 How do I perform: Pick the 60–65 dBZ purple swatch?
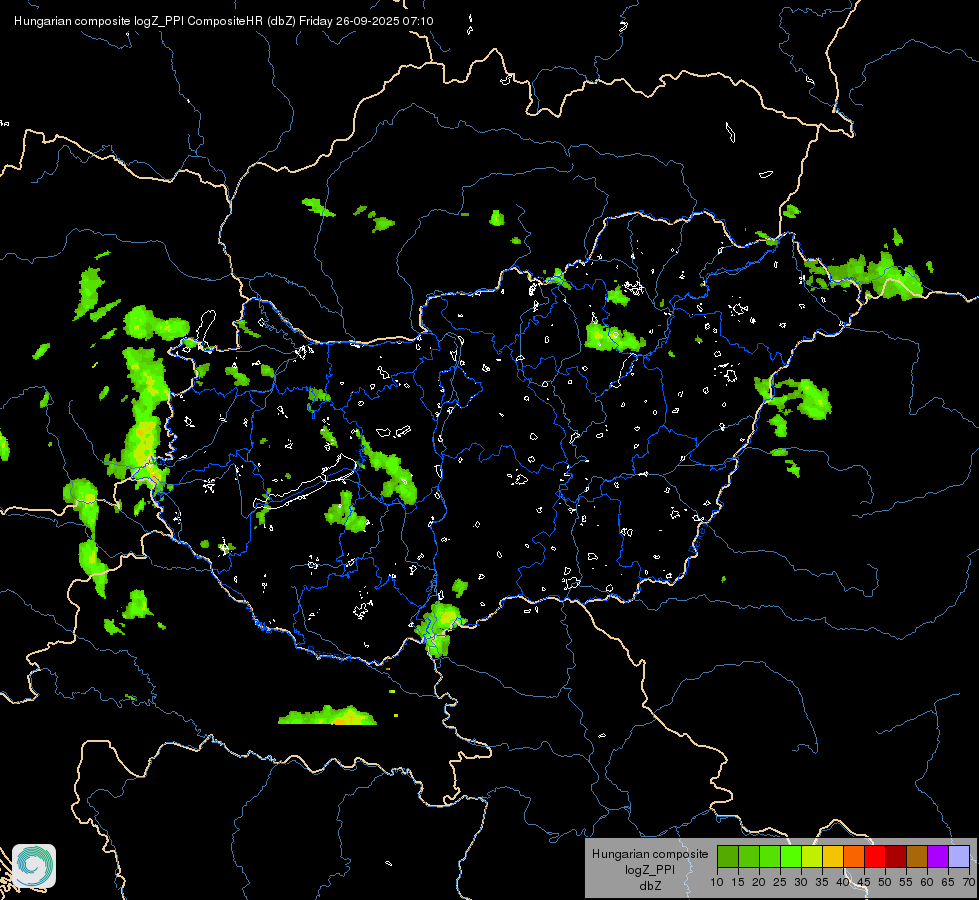pyautogui.click(x=938, y=856)
